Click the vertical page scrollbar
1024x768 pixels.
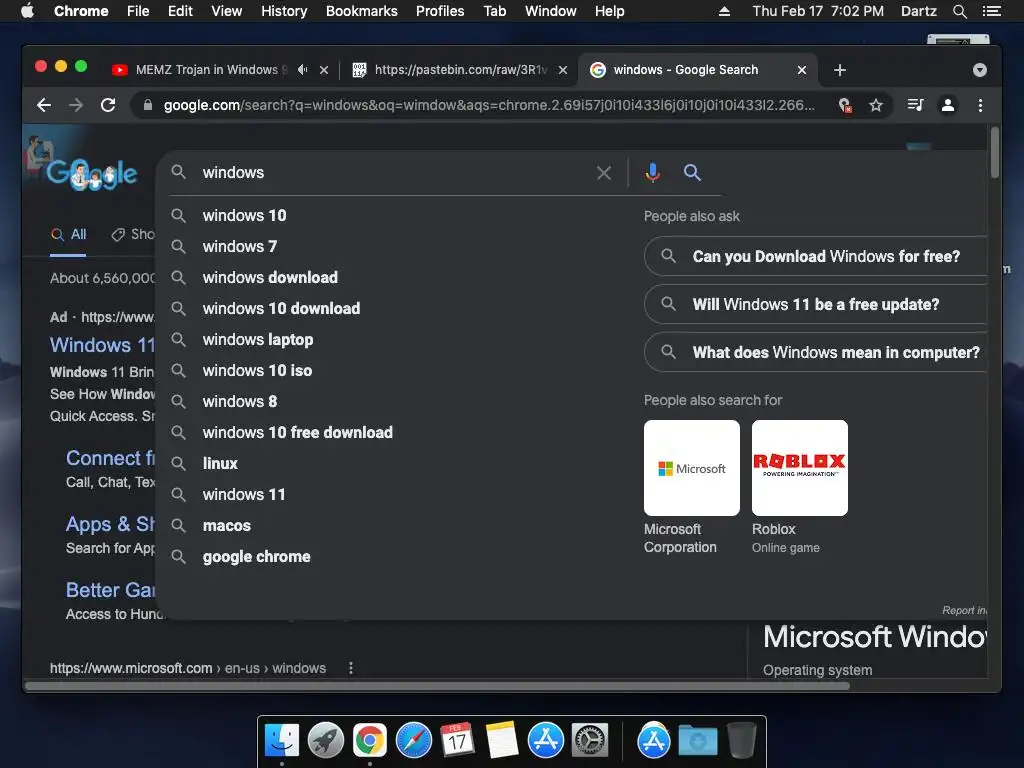(994, 152)
